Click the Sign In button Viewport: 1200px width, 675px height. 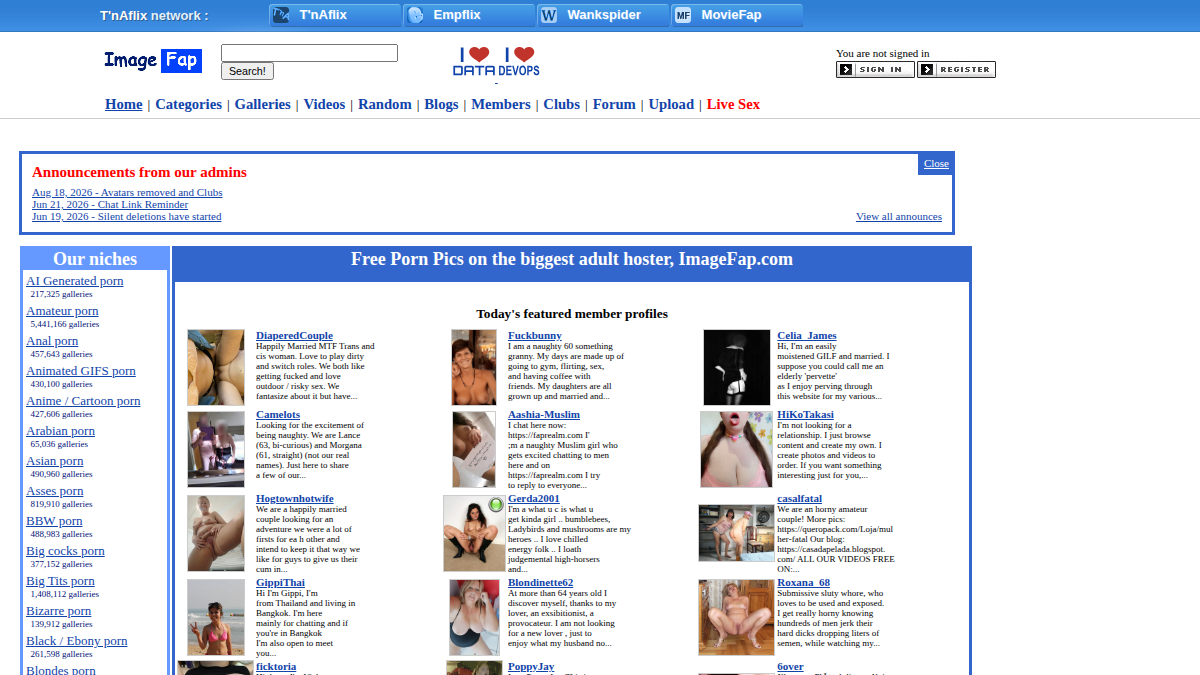pyautogui.click(x=875, y=70)
